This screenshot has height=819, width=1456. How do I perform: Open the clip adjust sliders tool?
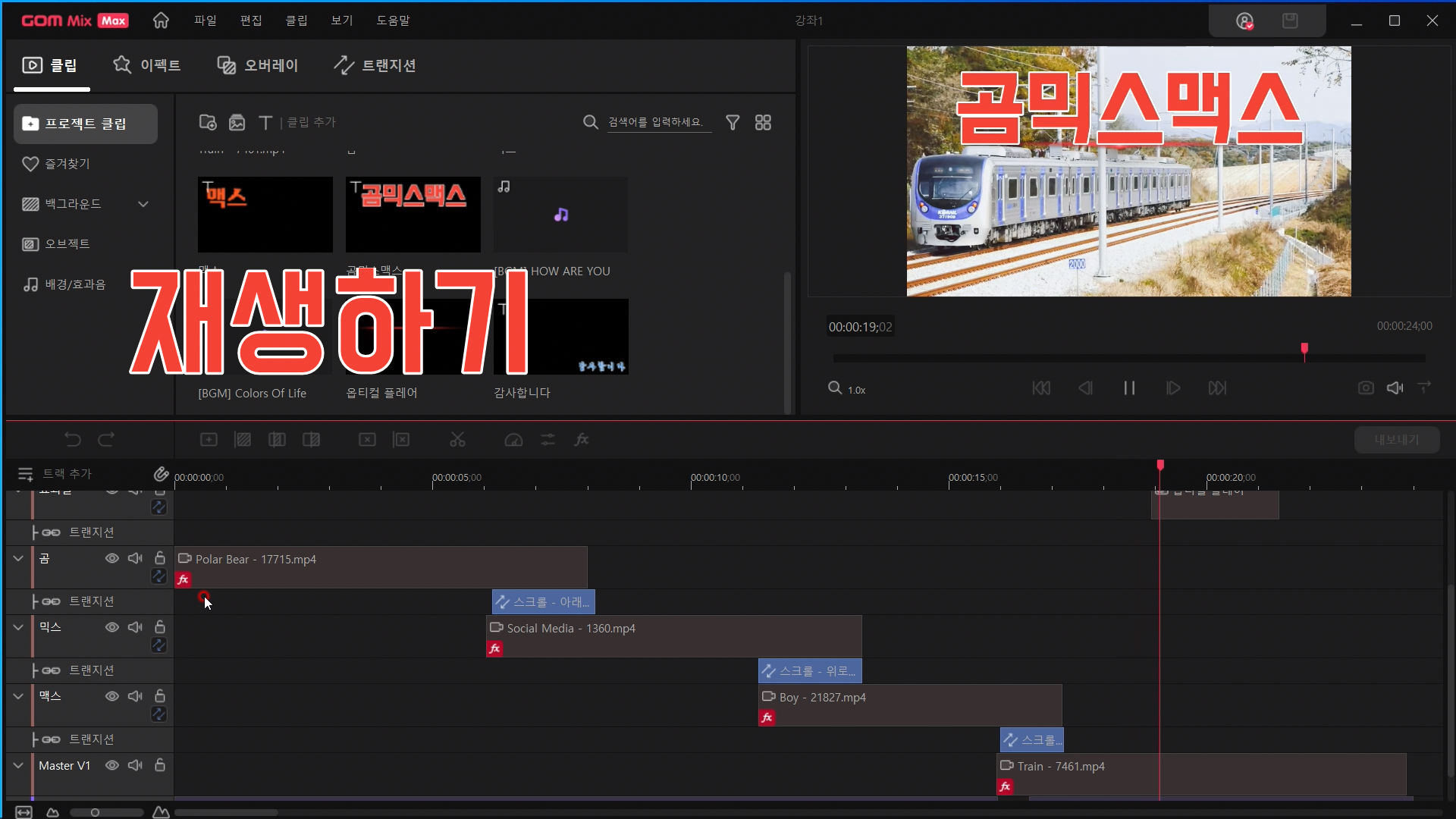[548, 440]
